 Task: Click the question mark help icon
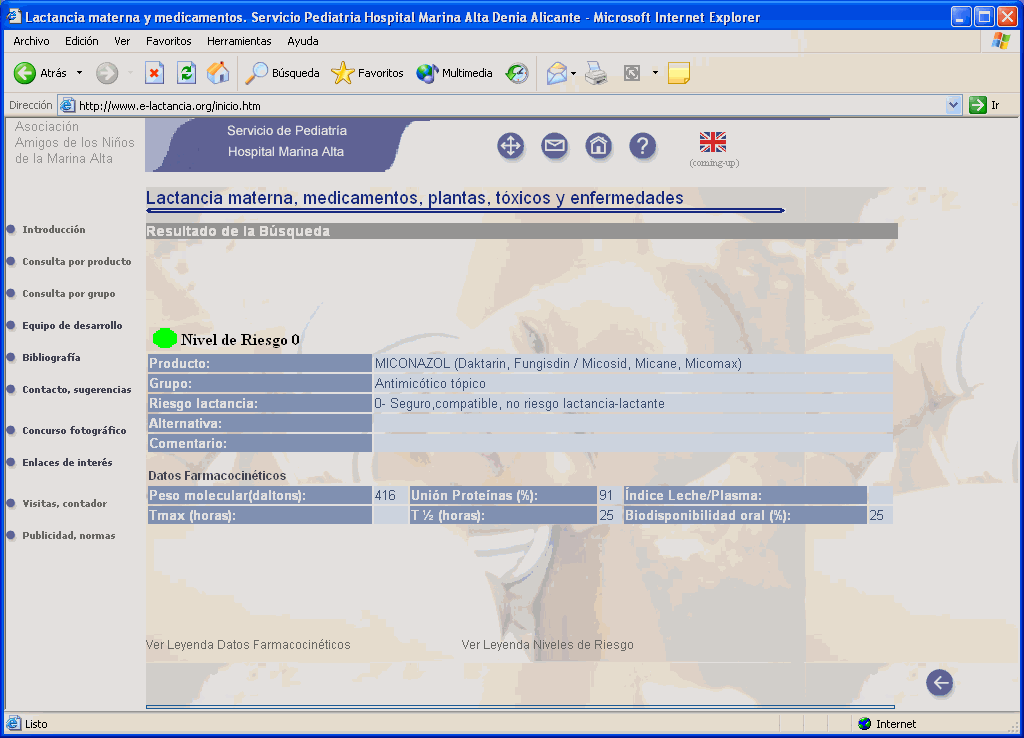(642, 146)
